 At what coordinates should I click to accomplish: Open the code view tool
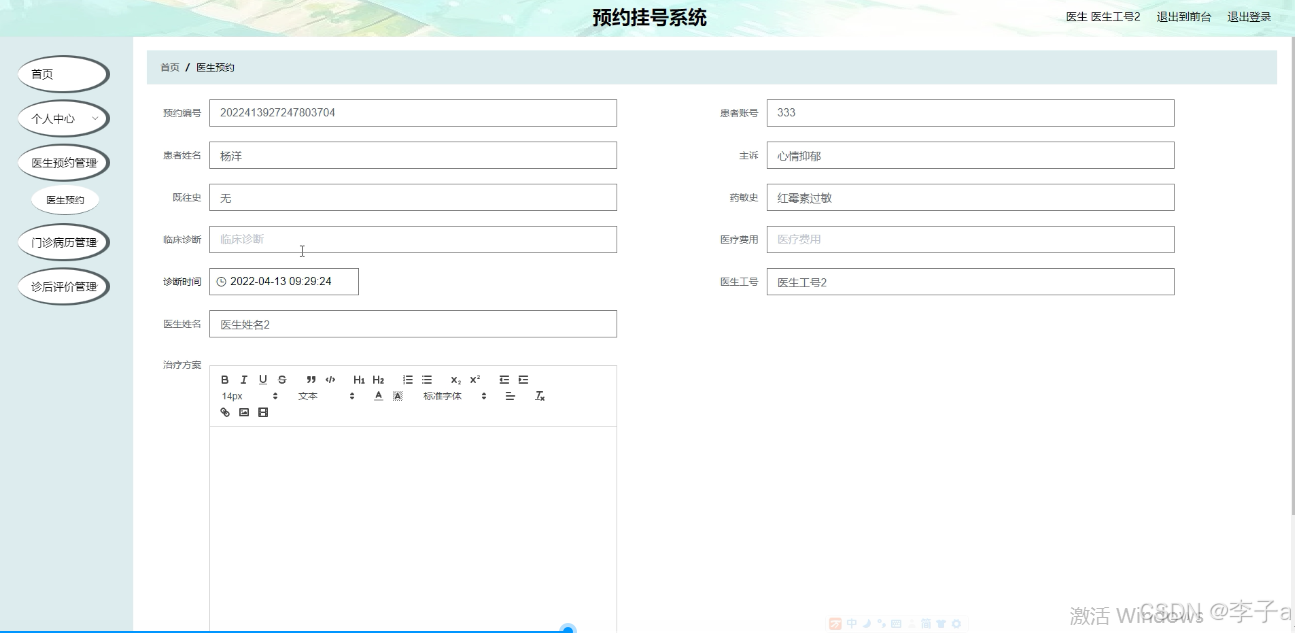coord(330,379)
